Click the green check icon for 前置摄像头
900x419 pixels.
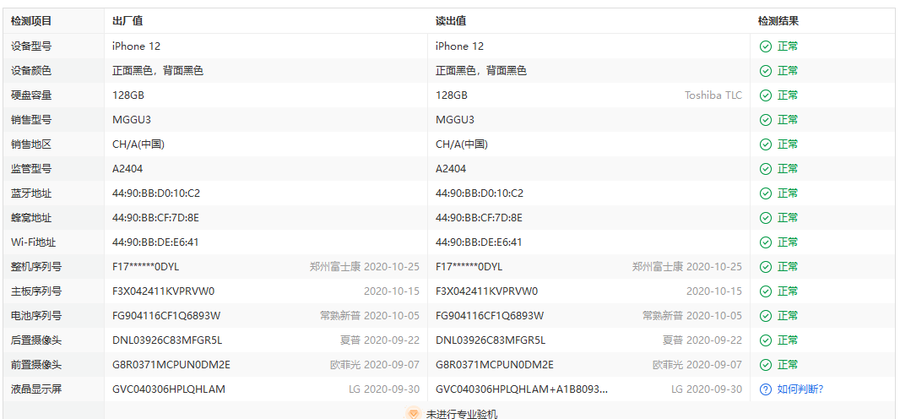tap(765, 365)
